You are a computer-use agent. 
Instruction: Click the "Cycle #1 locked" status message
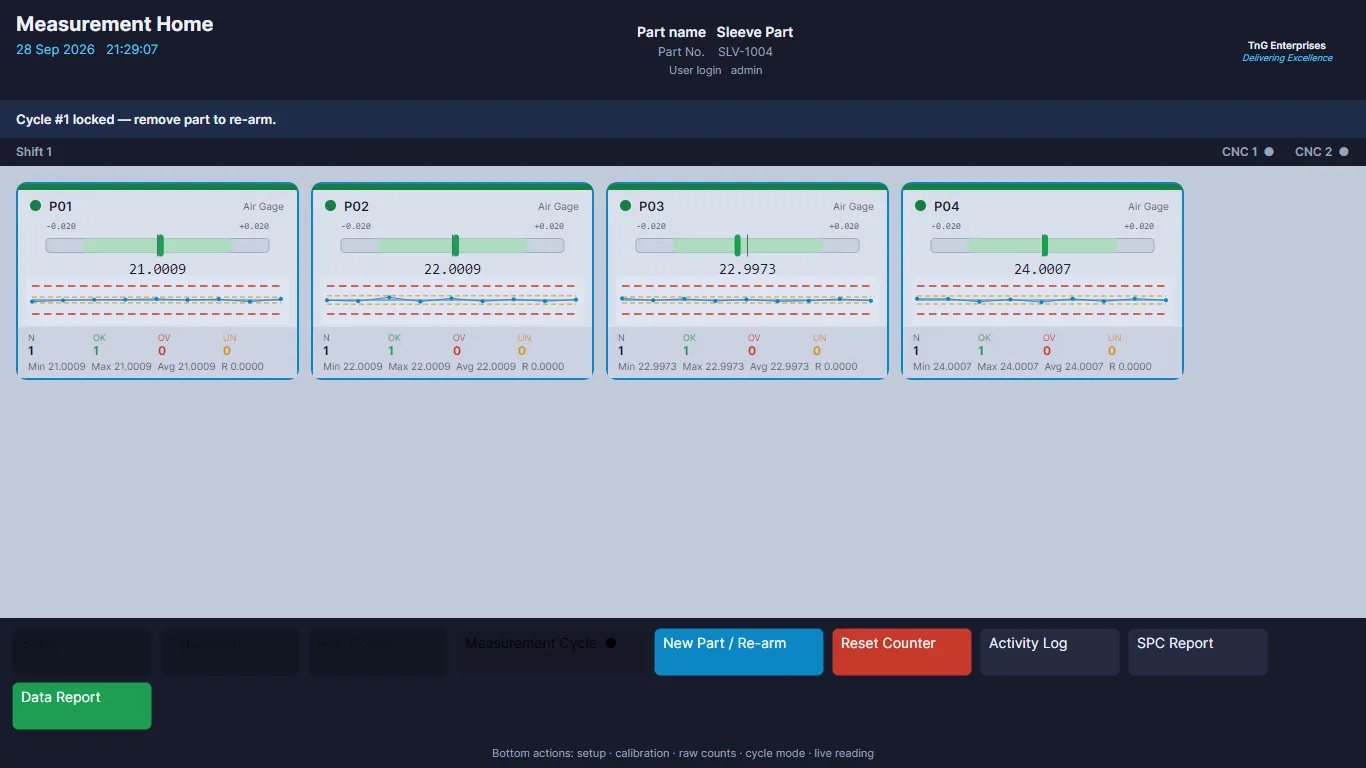click(146, 120)
